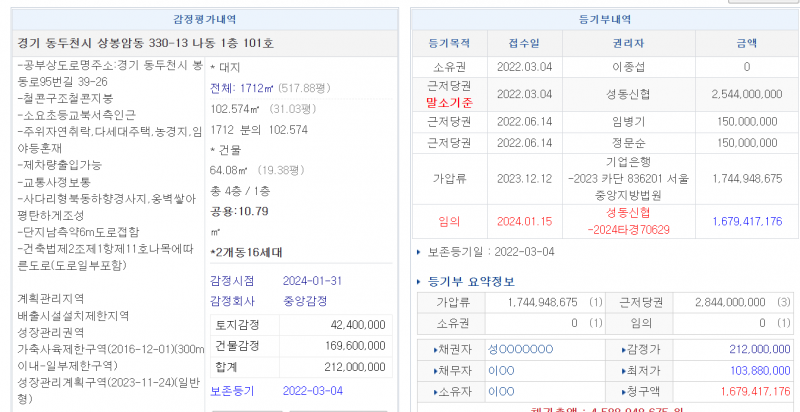
Task: Click the blue 감정회사 label
Action: [x=233, y=300]
